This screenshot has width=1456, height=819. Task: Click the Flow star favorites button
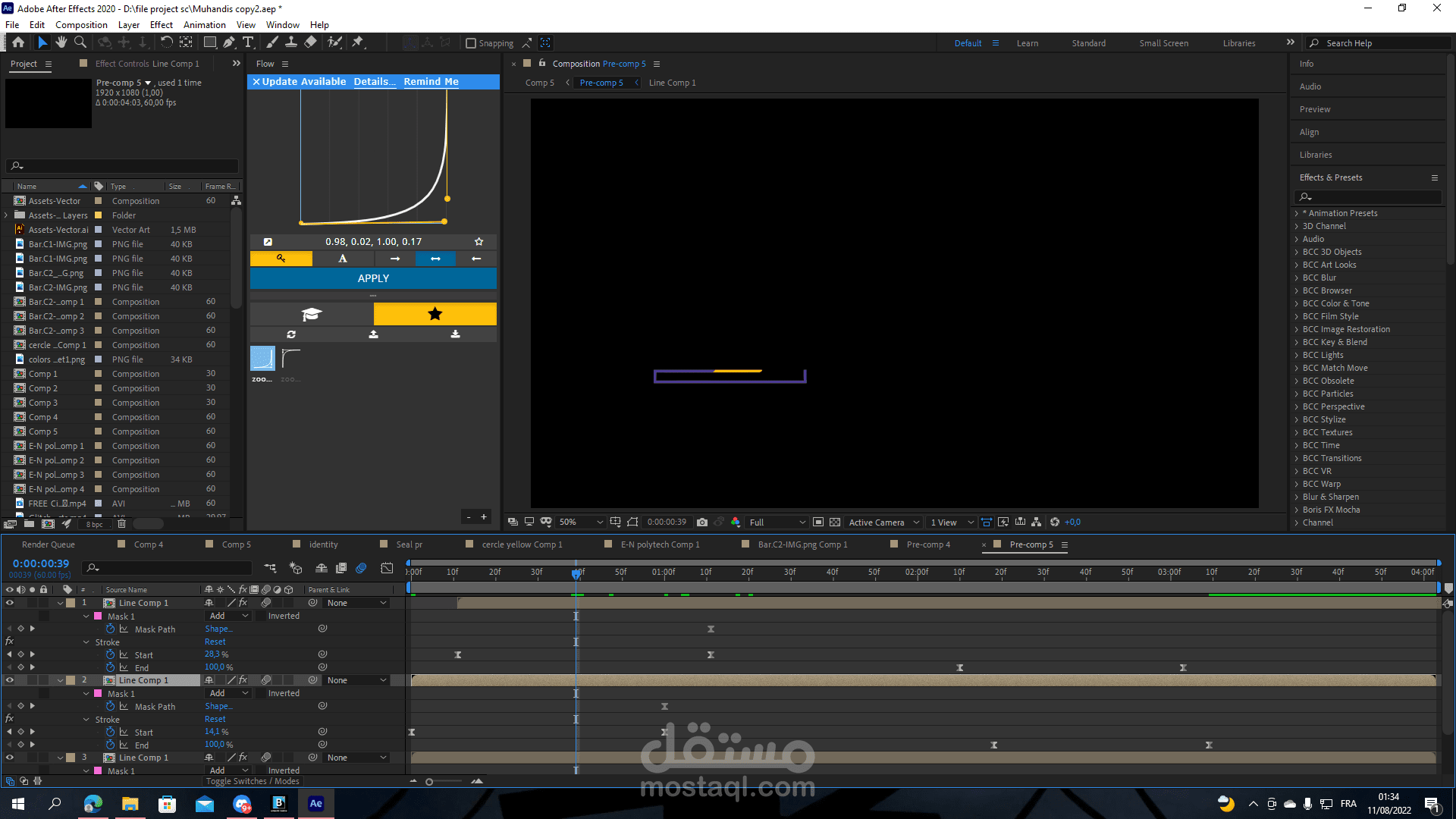point(435,314)
